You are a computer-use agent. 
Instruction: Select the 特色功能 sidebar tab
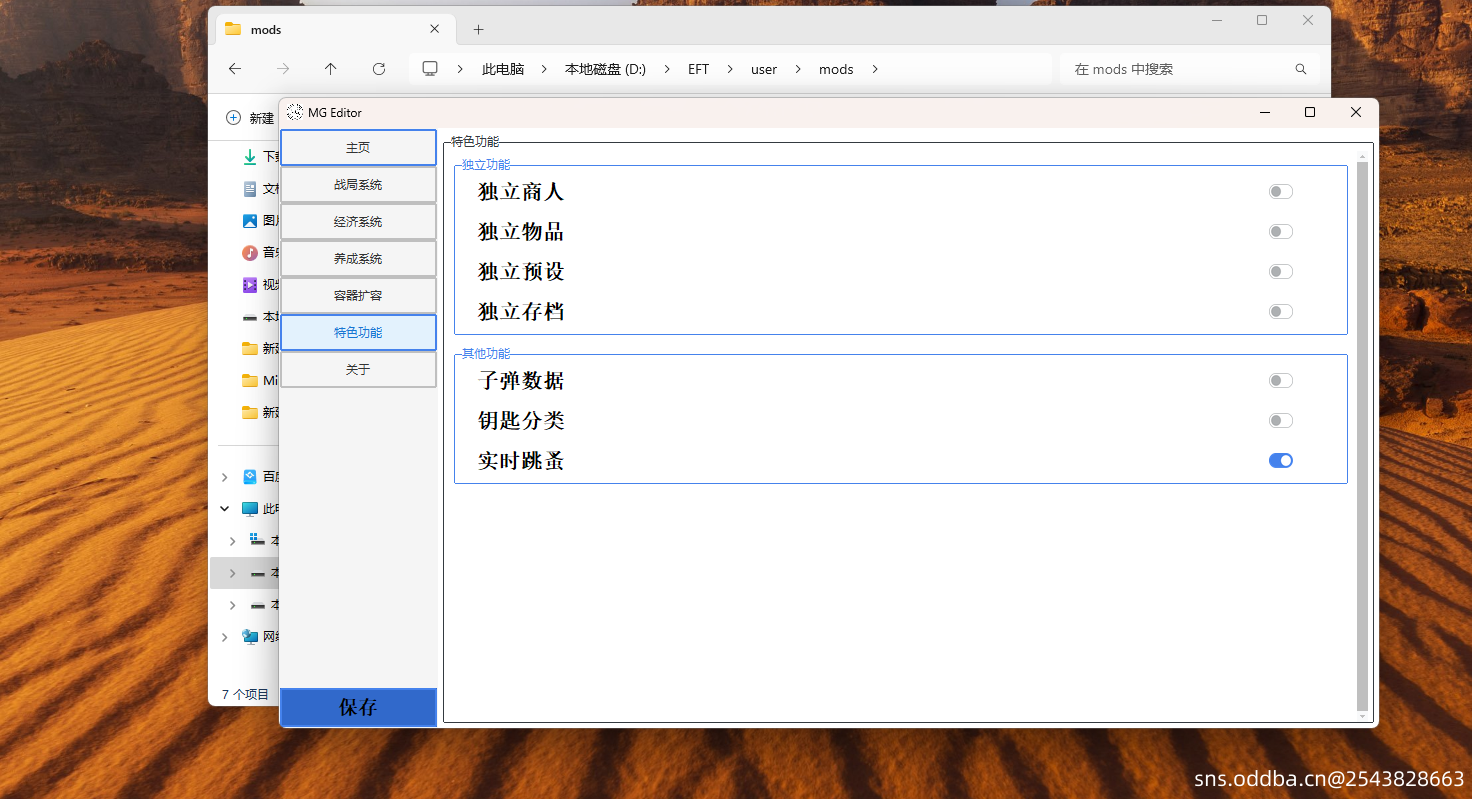tap(358, 333)
